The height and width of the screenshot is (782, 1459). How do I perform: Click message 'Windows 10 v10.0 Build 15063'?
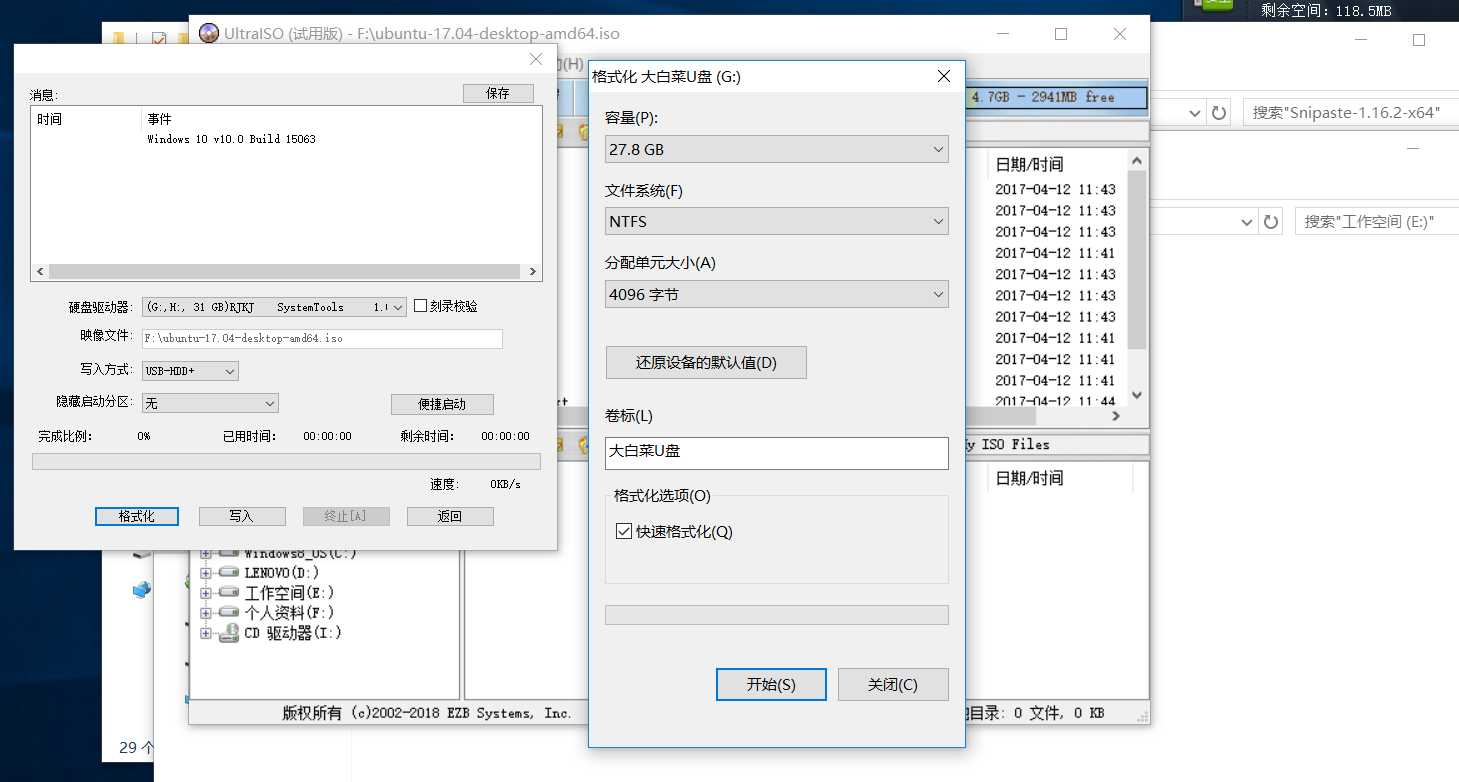(231, 139)
